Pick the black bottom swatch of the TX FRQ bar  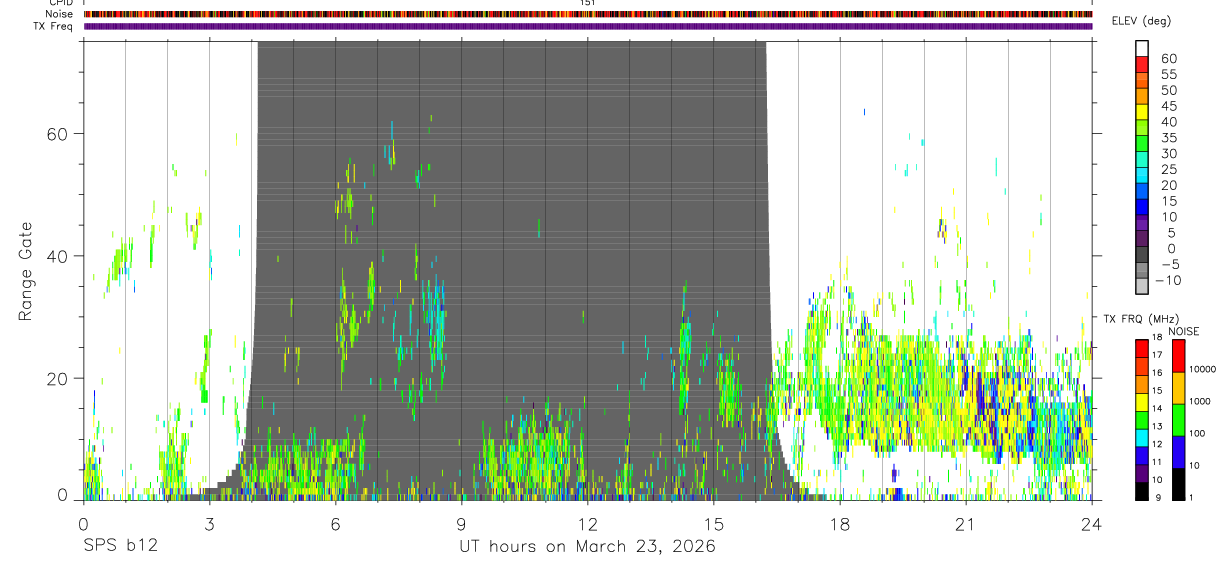tap(1142, 490)
